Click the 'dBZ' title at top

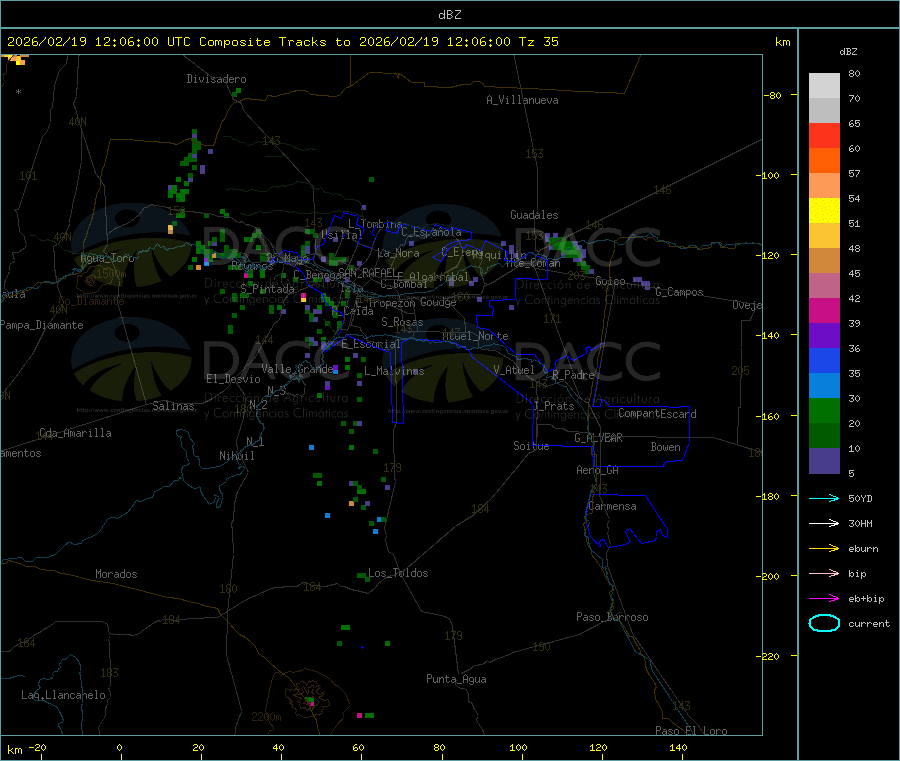tap(449, 15)
